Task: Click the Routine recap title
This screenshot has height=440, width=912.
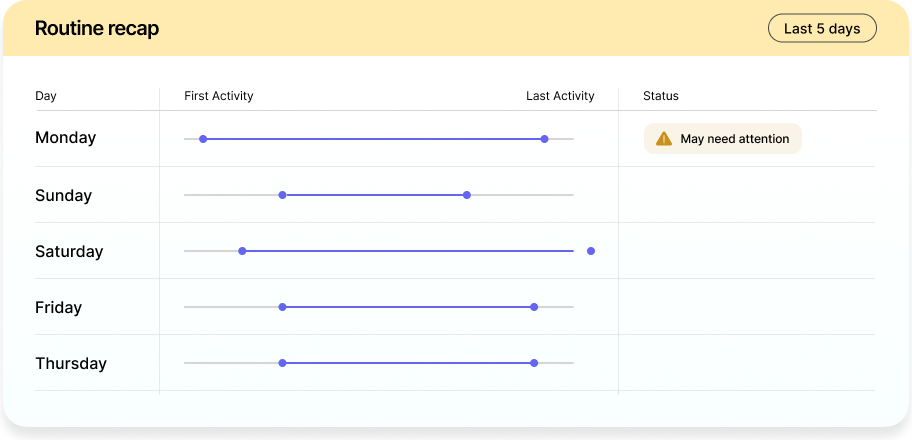Action: coord(97,29)
